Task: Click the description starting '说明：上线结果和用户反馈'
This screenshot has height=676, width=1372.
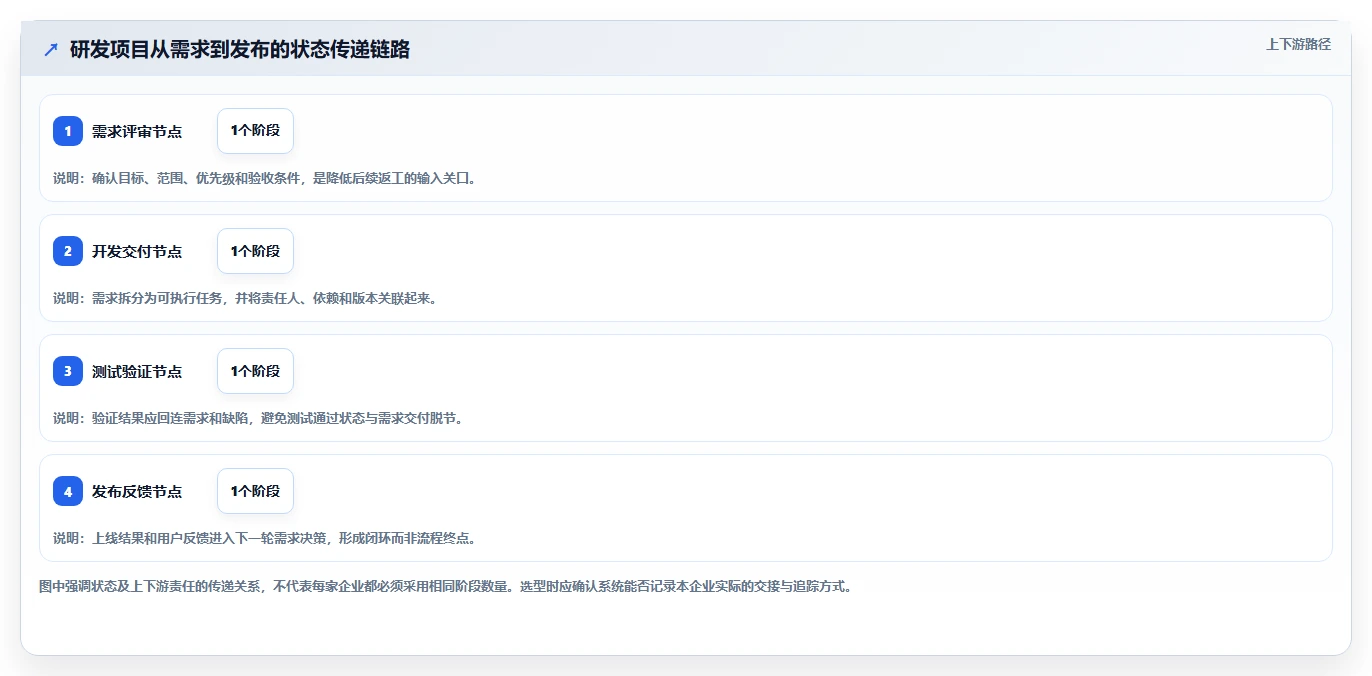Action: point(265,538)
